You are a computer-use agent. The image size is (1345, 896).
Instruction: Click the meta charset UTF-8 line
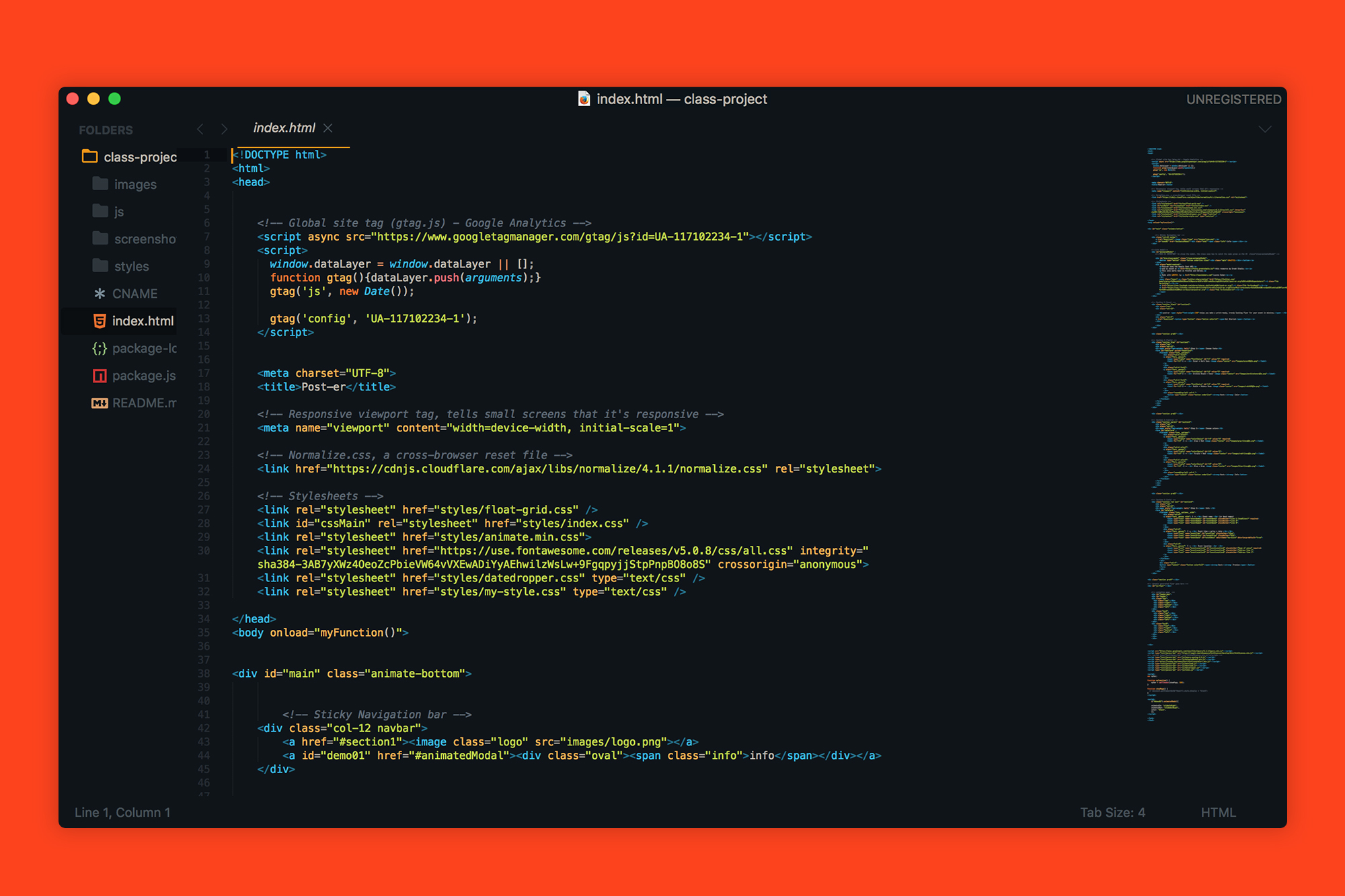click(x=326, y=374)
